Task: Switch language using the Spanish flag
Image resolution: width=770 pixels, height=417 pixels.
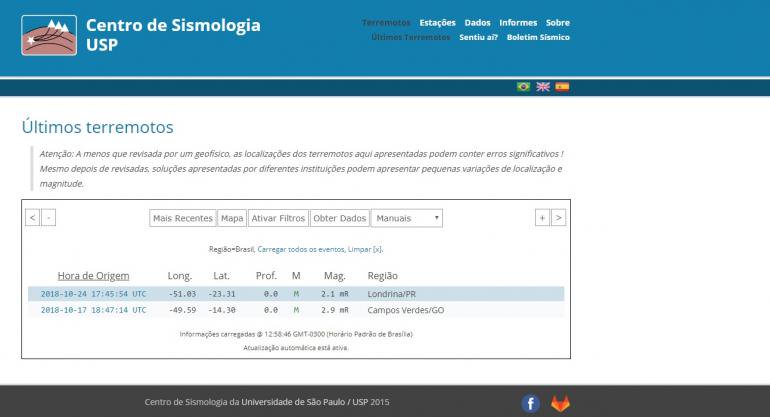Action: point(562,87)
